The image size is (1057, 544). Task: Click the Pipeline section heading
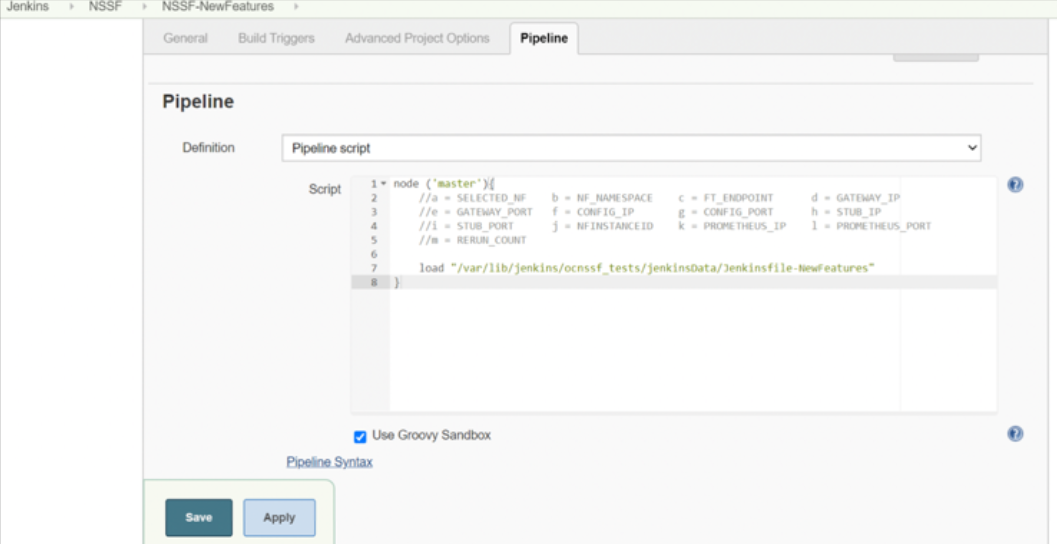point(198,102)
